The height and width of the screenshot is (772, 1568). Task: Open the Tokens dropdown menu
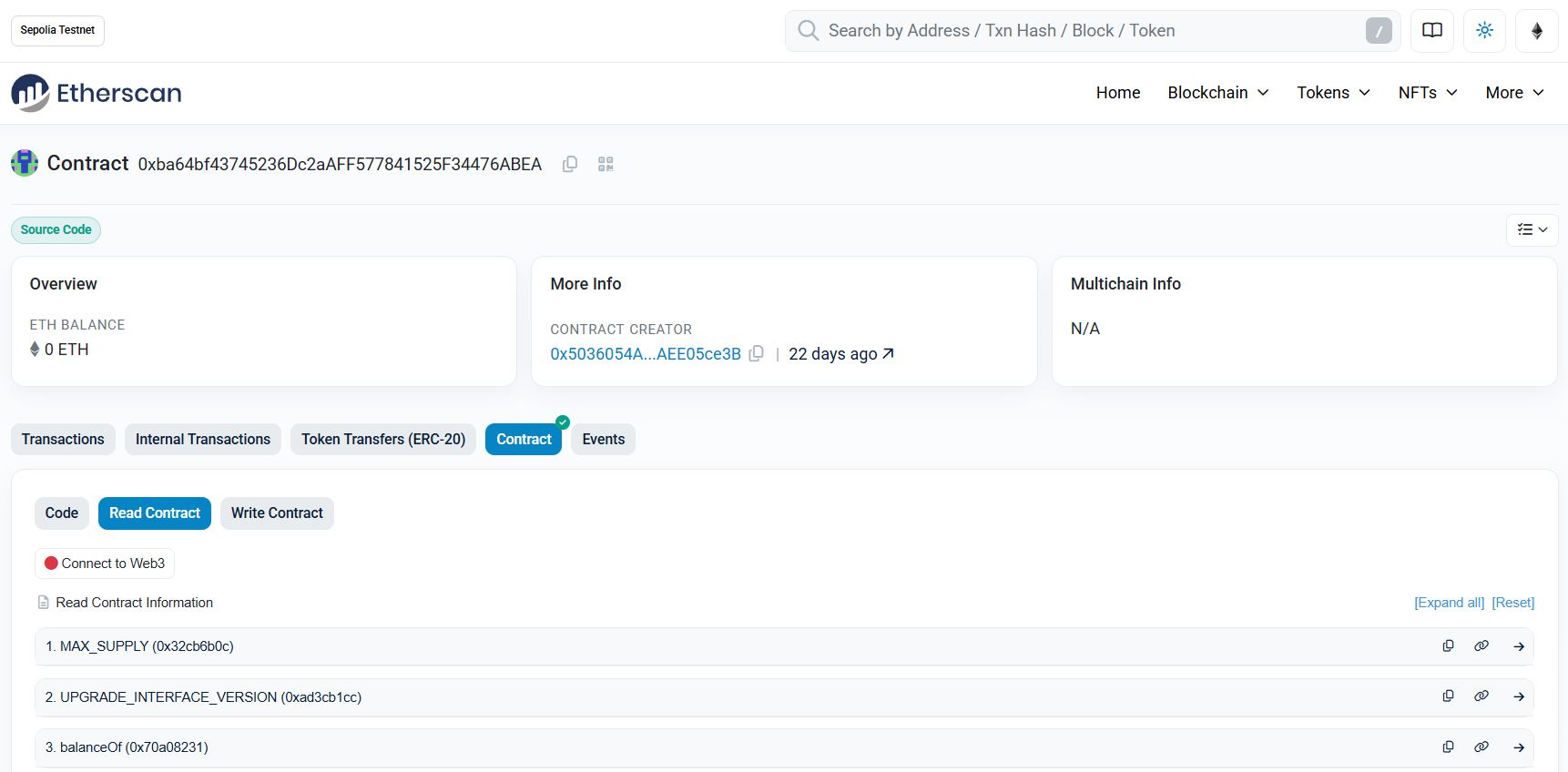[x=1334, y=93]
